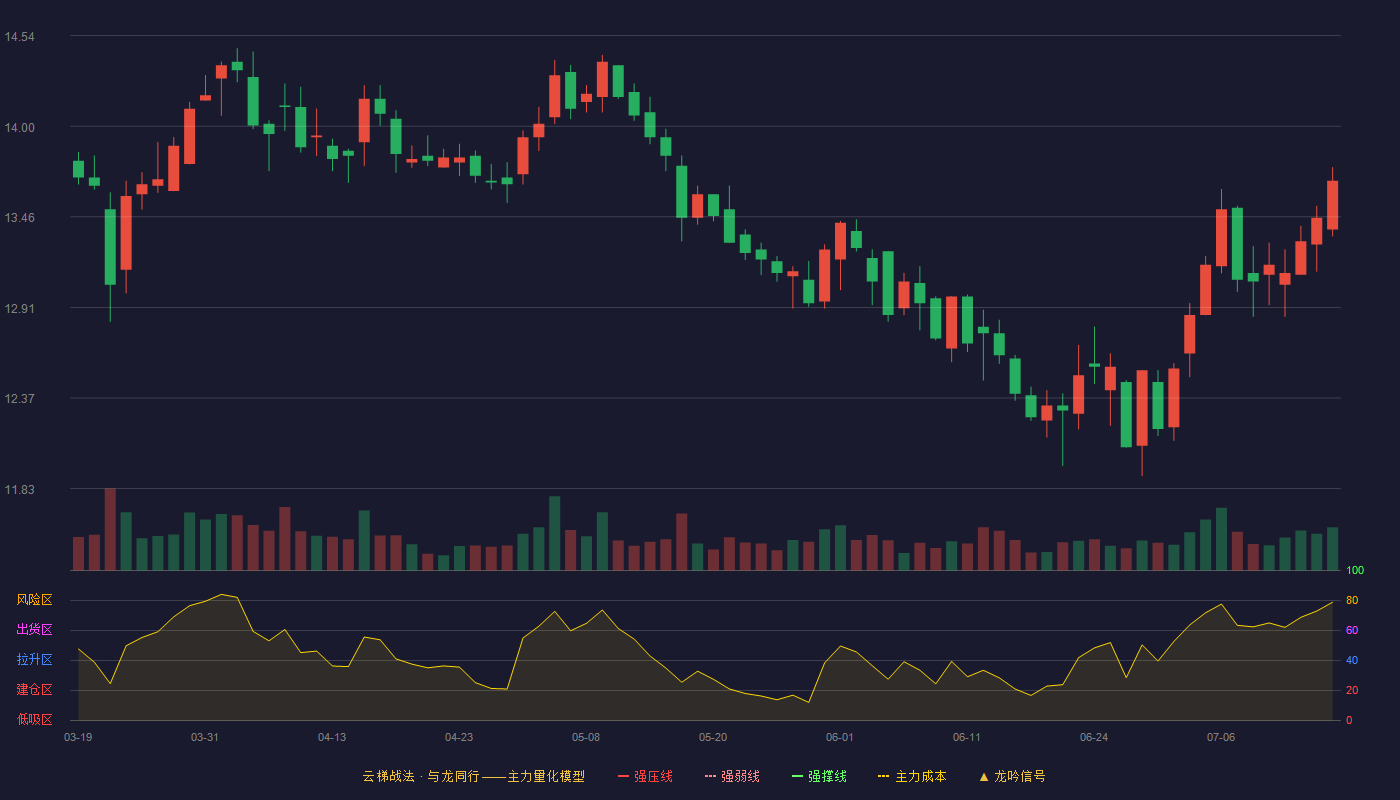The width and height of the screenshot is (1400, 800).
Task: Click the 05-20 date axis label
Action: pyautogui.click(x=713, y=737)
